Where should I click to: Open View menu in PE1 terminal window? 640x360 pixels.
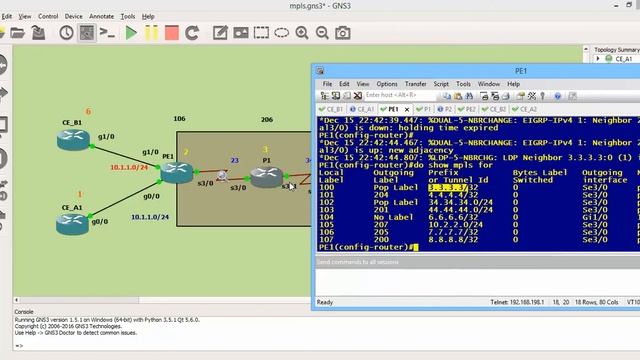coord(362,84)
